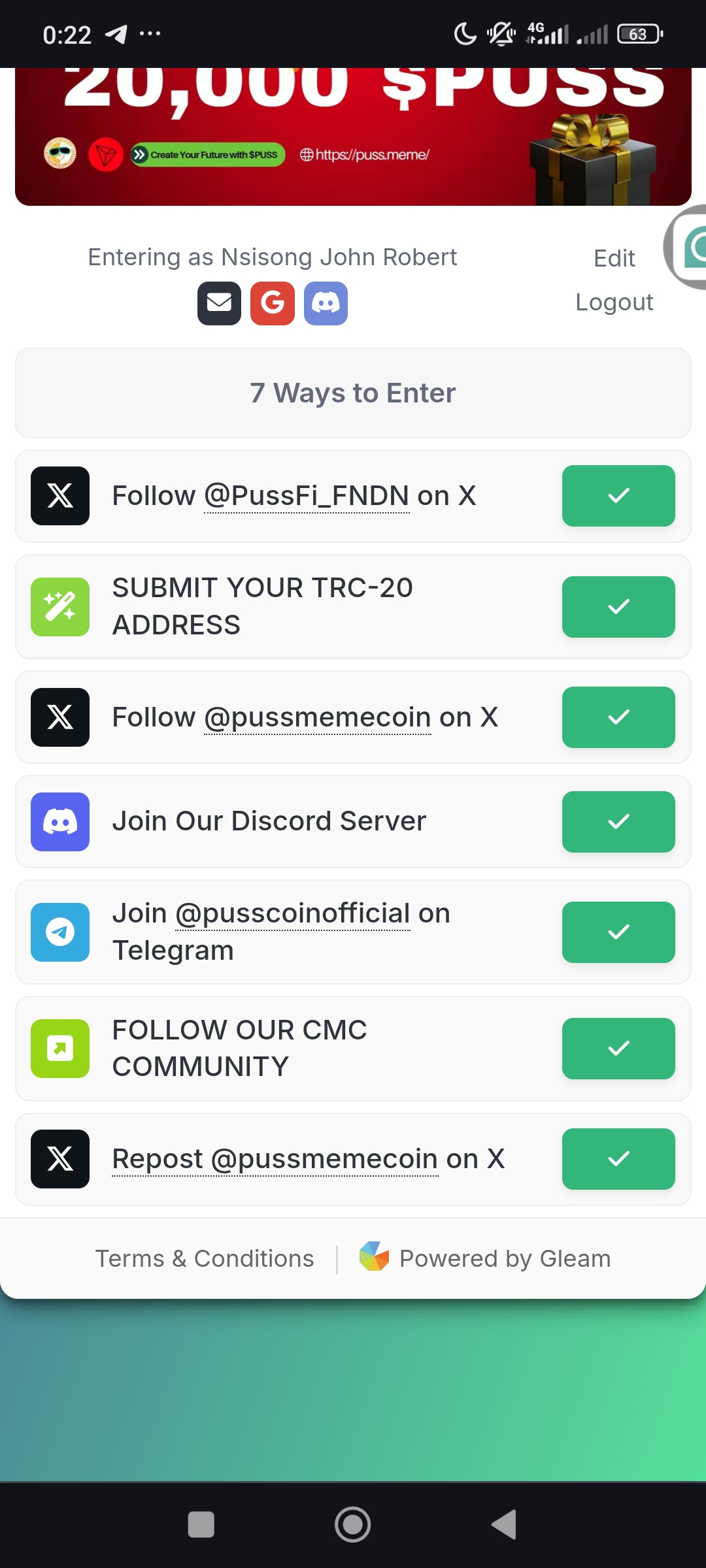Tap the Google login icon
The image size is (706, 1568).
coord(273,303)
